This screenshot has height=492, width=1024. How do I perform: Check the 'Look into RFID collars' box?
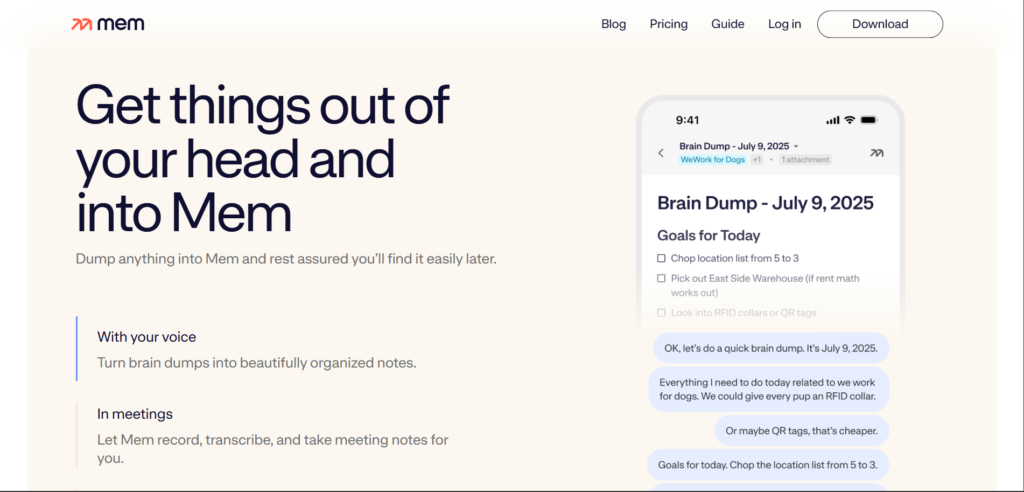pyautogui.click(x=661, y=313)
